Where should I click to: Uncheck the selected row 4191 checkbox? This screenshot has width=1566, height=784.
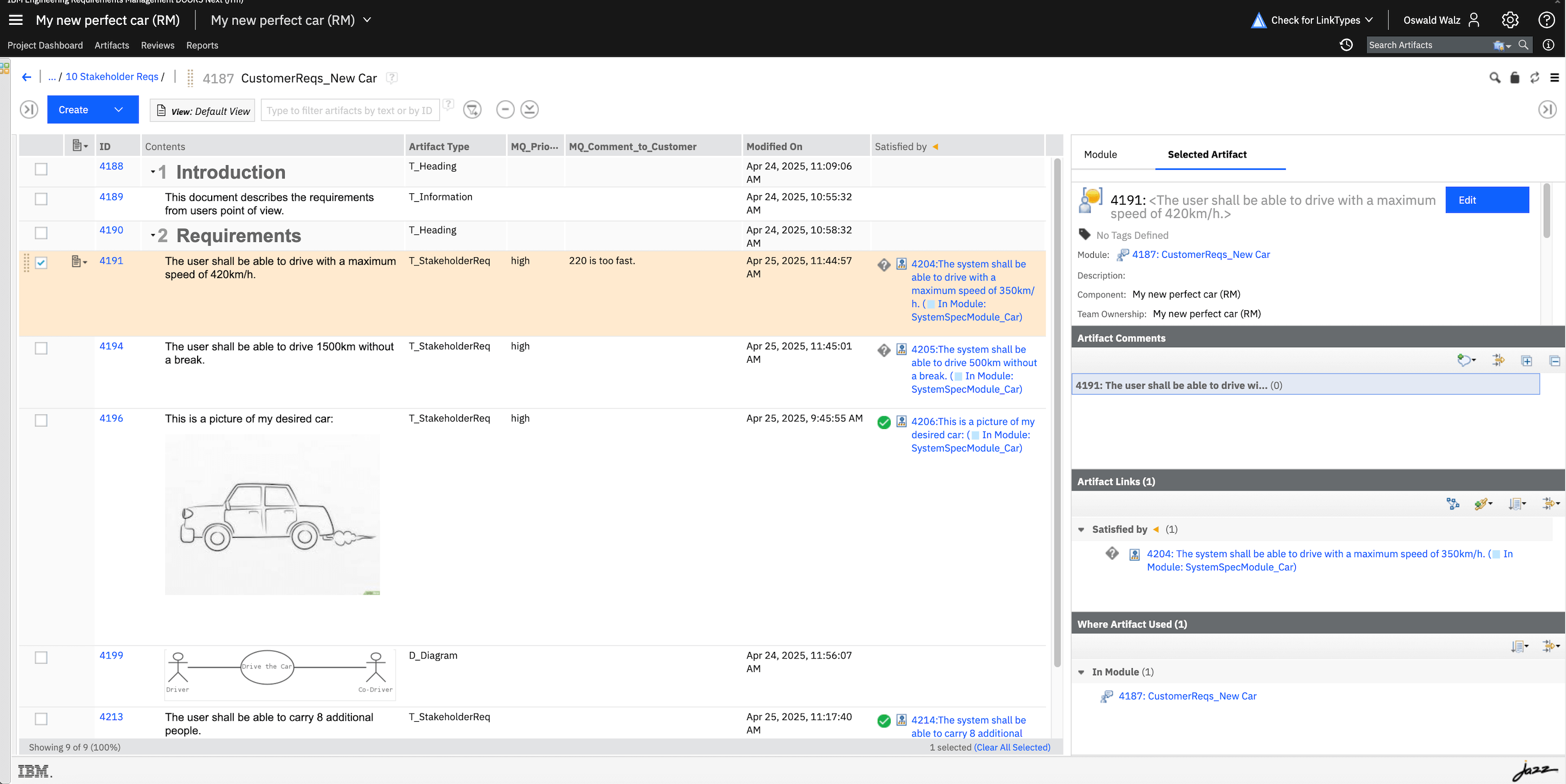click(41, 263)
